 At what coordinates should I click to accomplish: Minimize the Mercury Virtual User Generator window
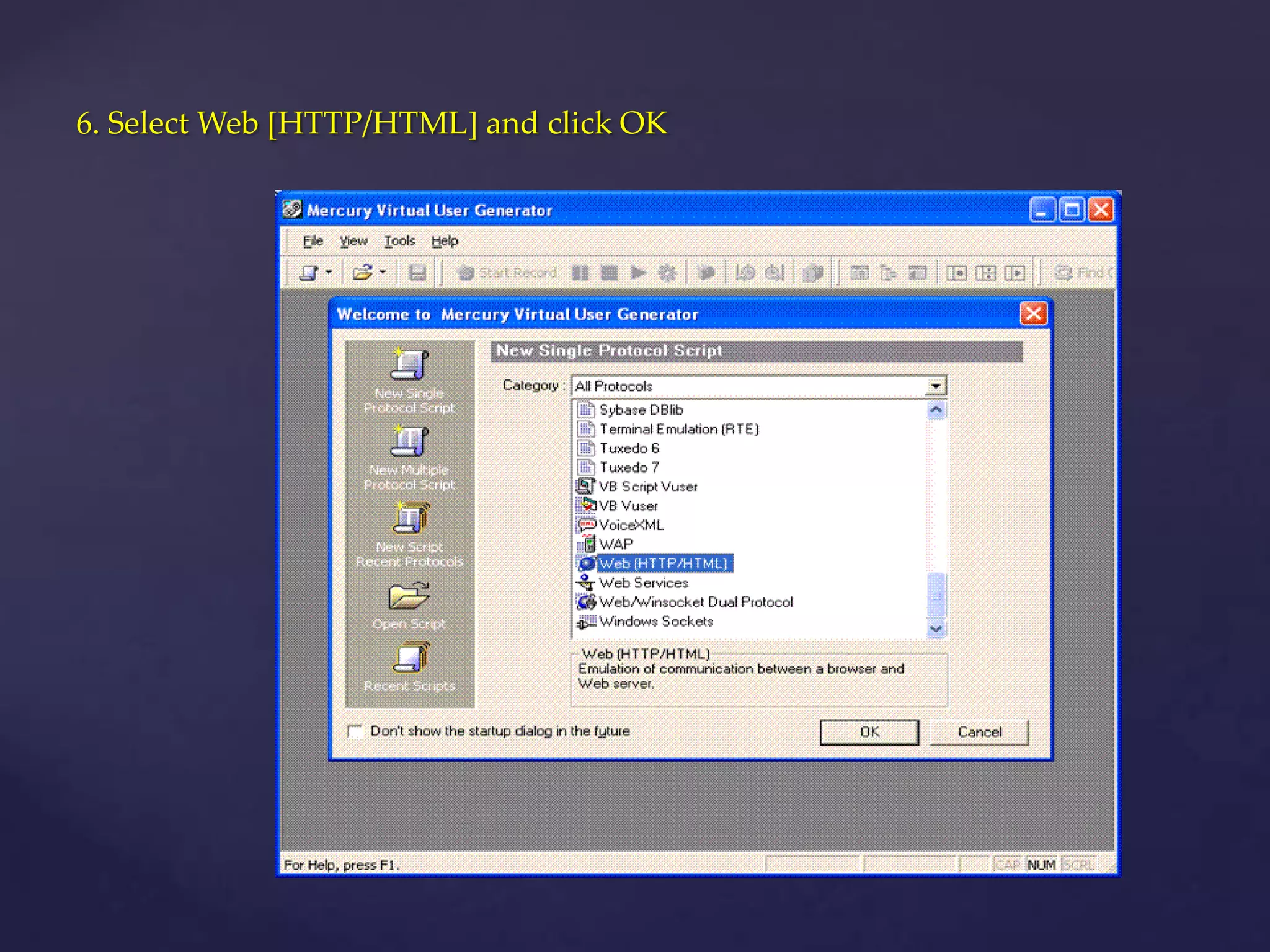[x=1042, y=210]
